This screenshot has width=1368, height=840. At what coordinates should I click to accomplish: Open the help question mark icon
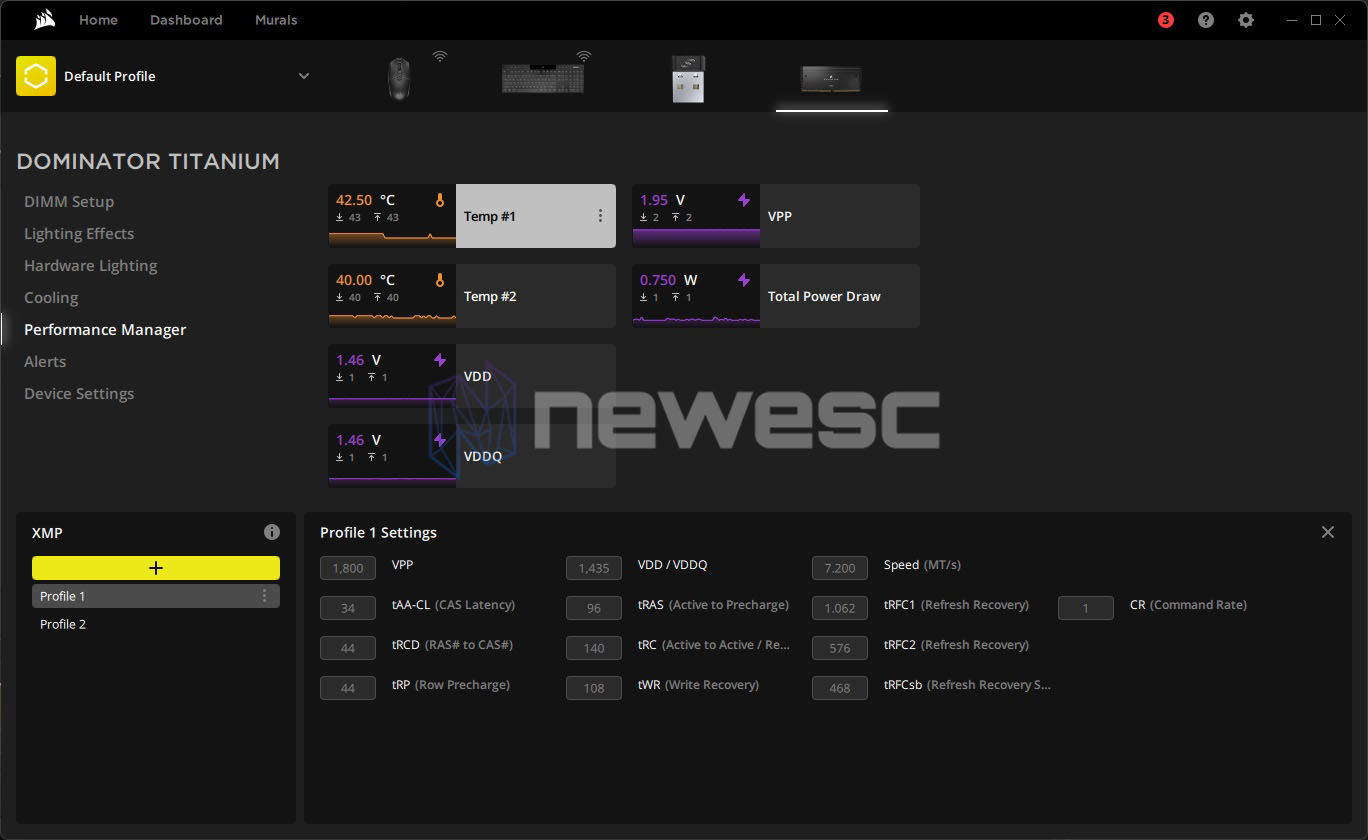(1206, 20)
